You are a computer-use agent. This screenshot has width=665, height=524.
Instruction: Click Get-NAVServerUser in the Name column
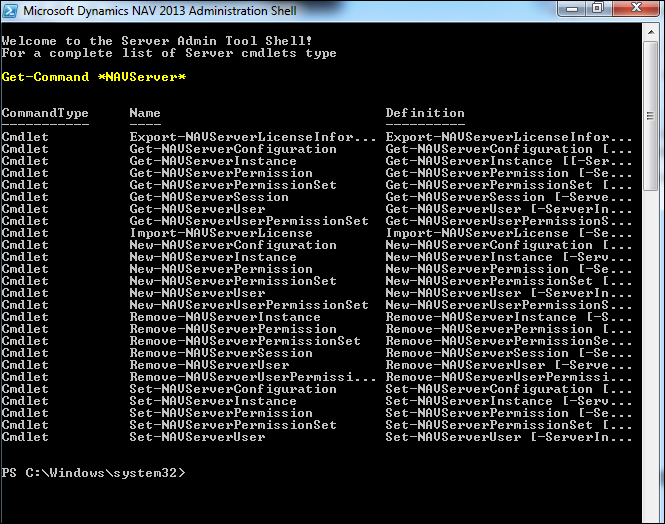[197, 209]
